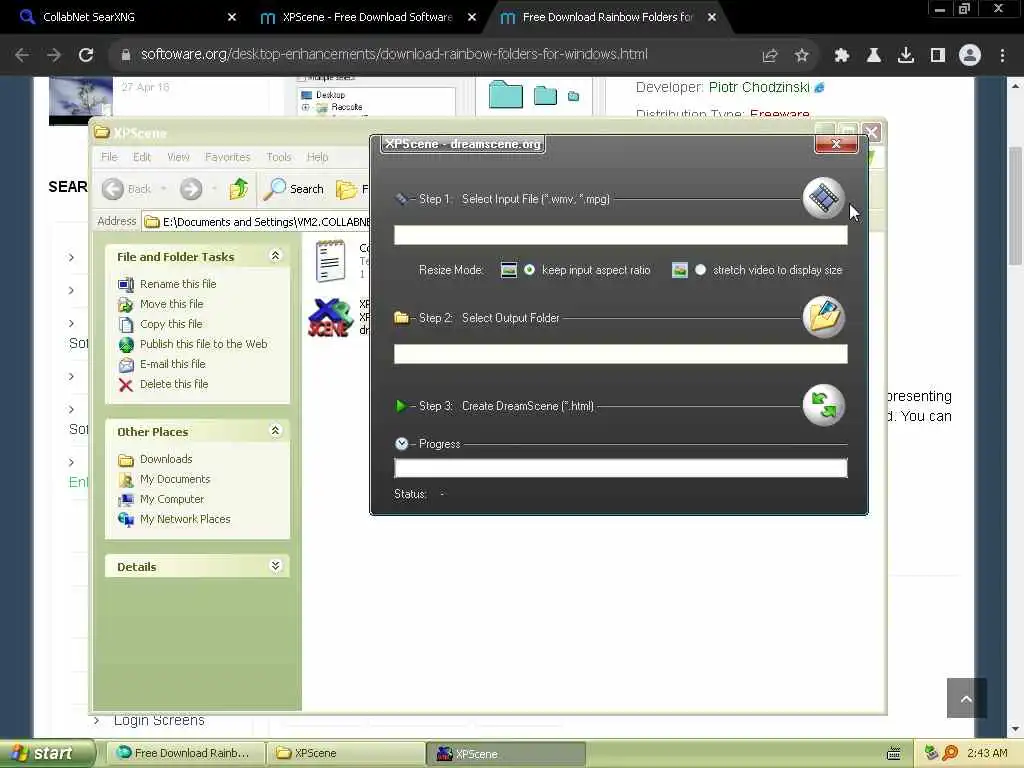Screen dimensions: 1024x768
Task: Open Chrome extensions puzzle icon
Action: pos(842,55)
